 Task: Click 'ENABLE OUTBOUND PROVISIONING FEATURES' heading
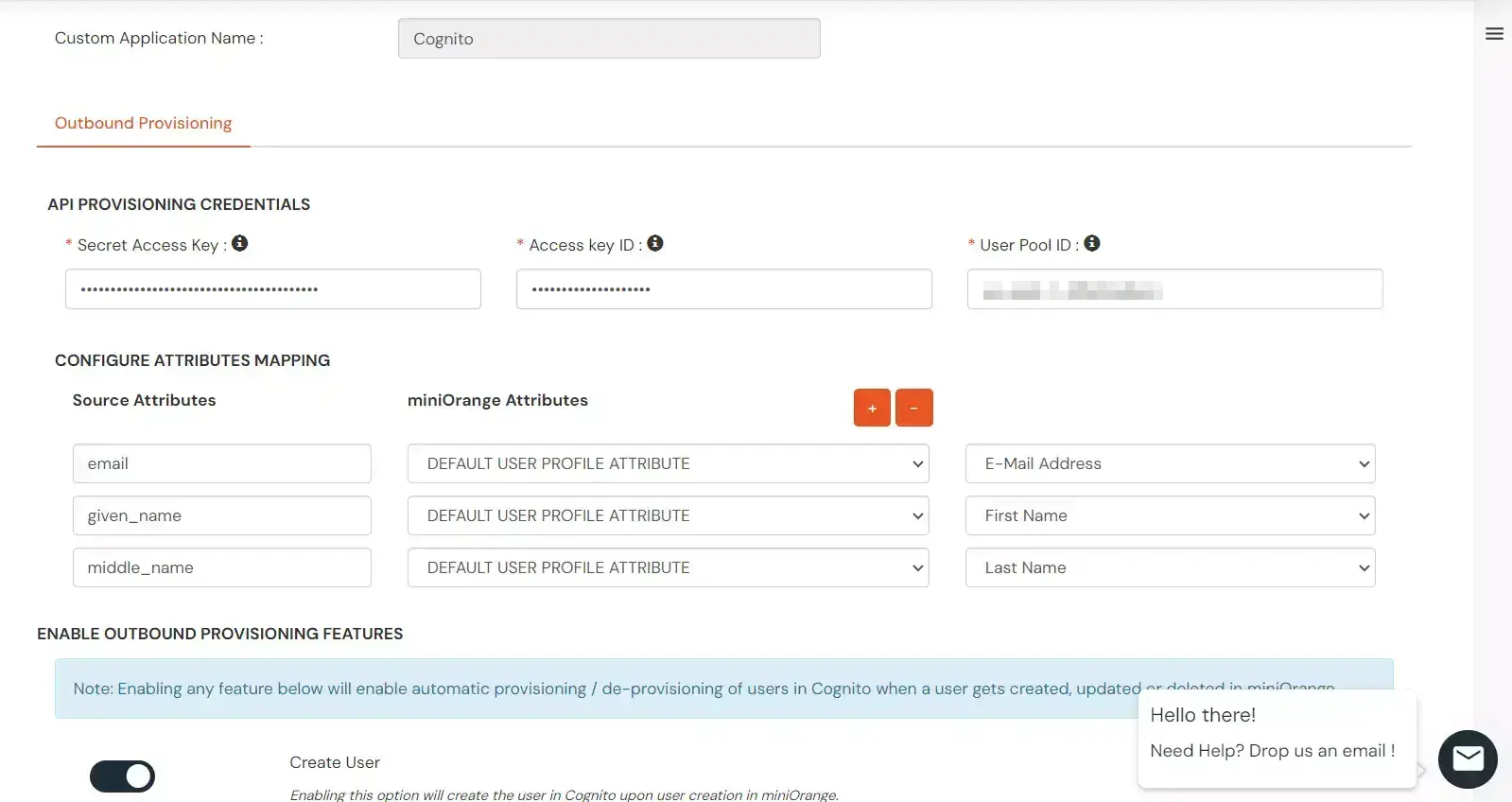tap(220, 634)
